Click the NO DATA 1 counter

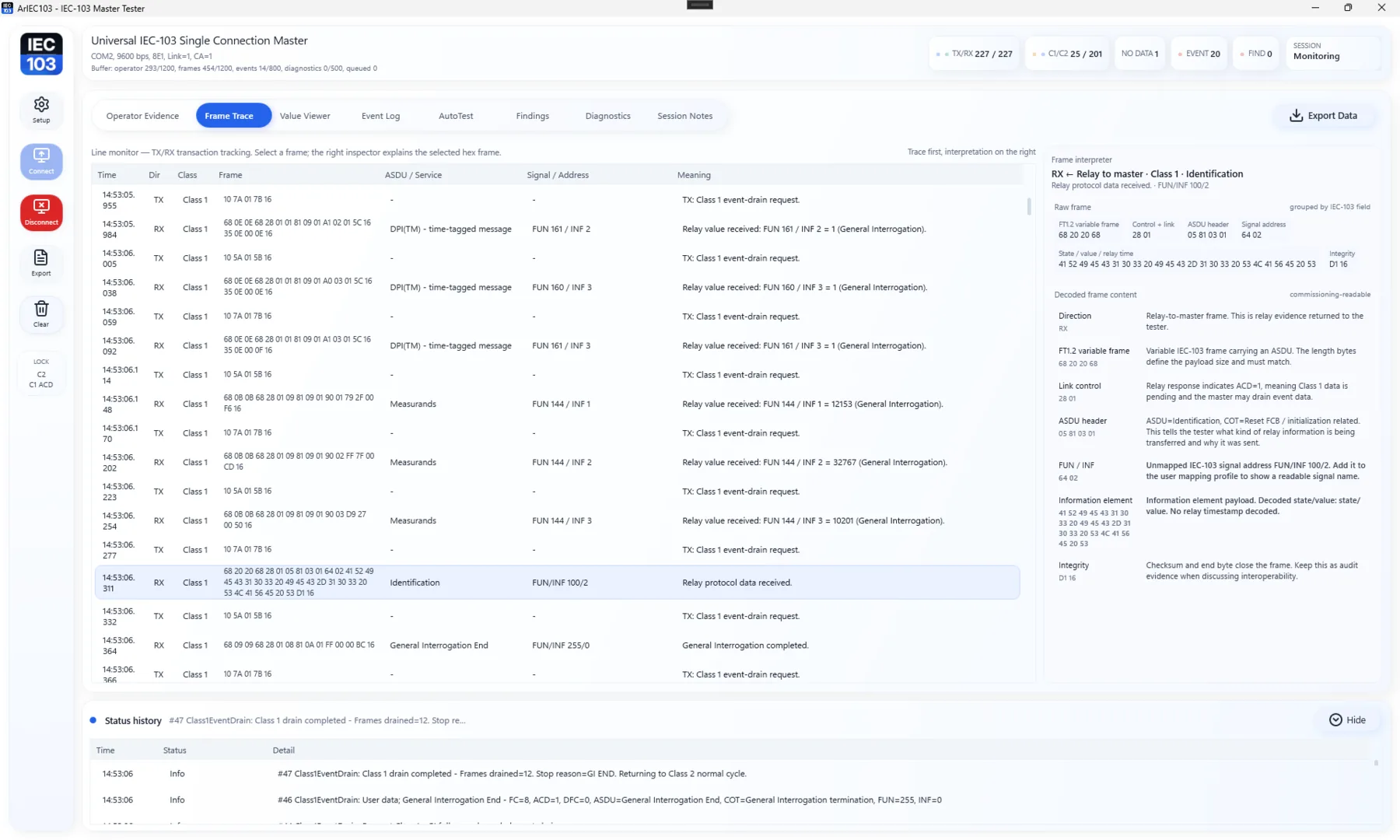click(1139, 54)
